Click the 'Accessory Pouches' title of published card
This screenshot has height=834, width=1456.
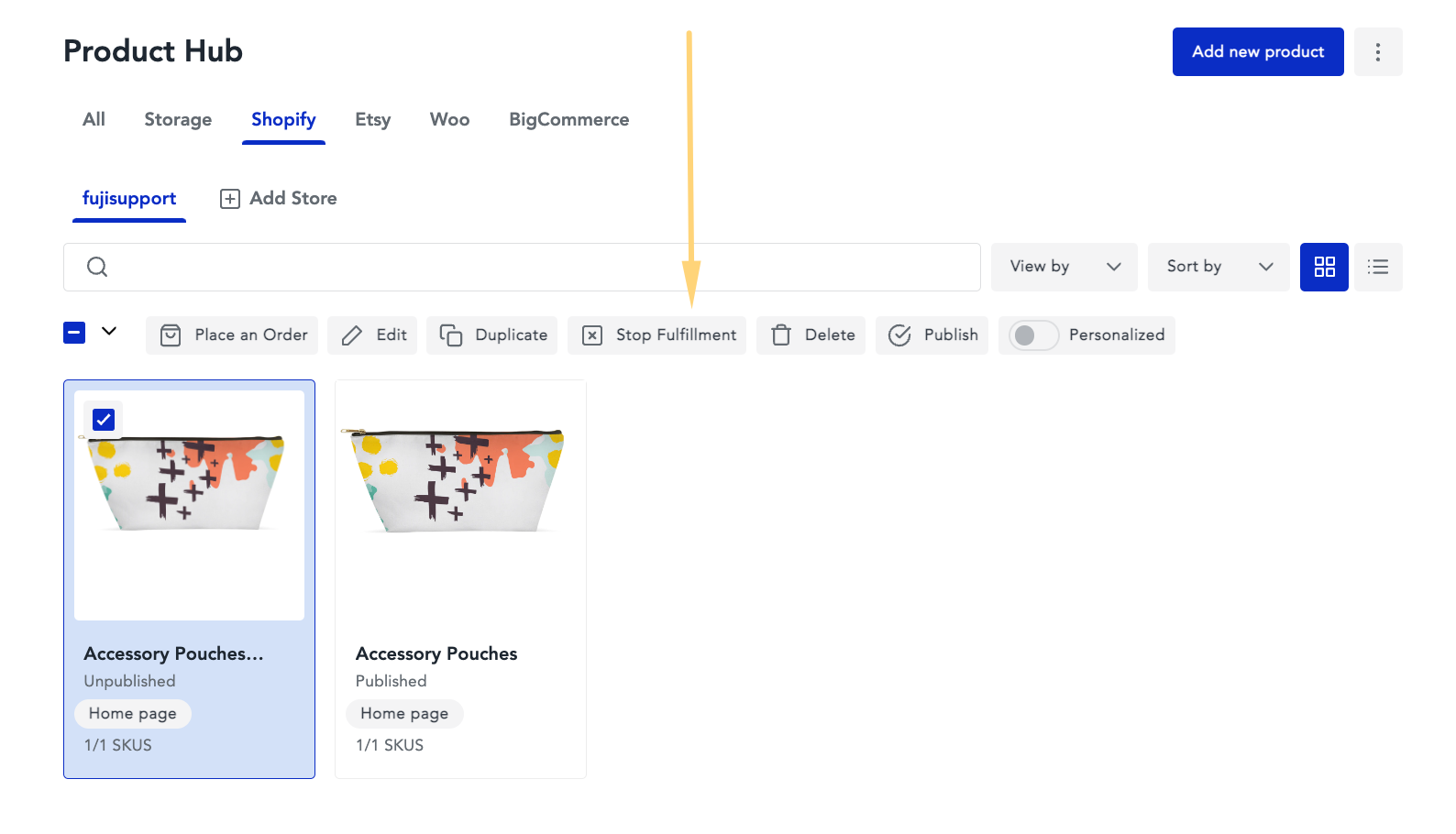[x=436, y=653]
